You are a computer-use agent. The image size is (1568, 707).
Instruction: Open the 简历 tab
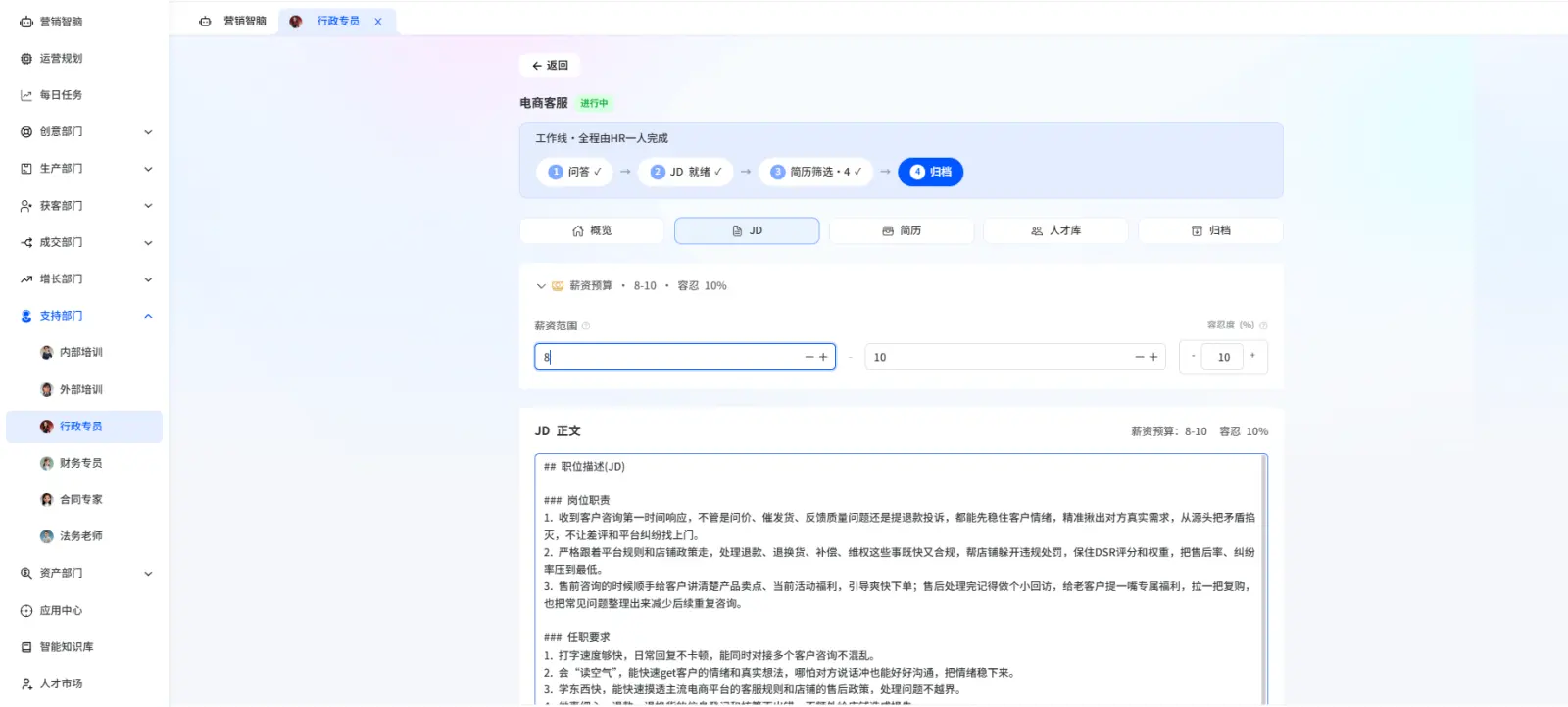[x=902, y=230]
